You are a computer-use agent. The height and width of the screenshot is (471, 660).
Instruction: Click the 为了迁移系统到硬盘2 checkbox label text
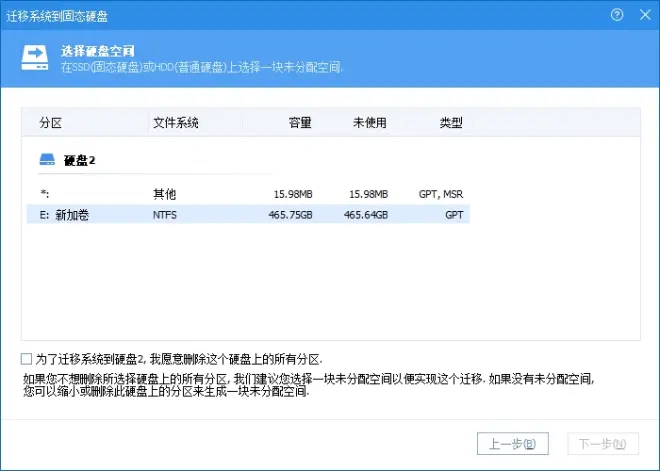pos(179,359)
